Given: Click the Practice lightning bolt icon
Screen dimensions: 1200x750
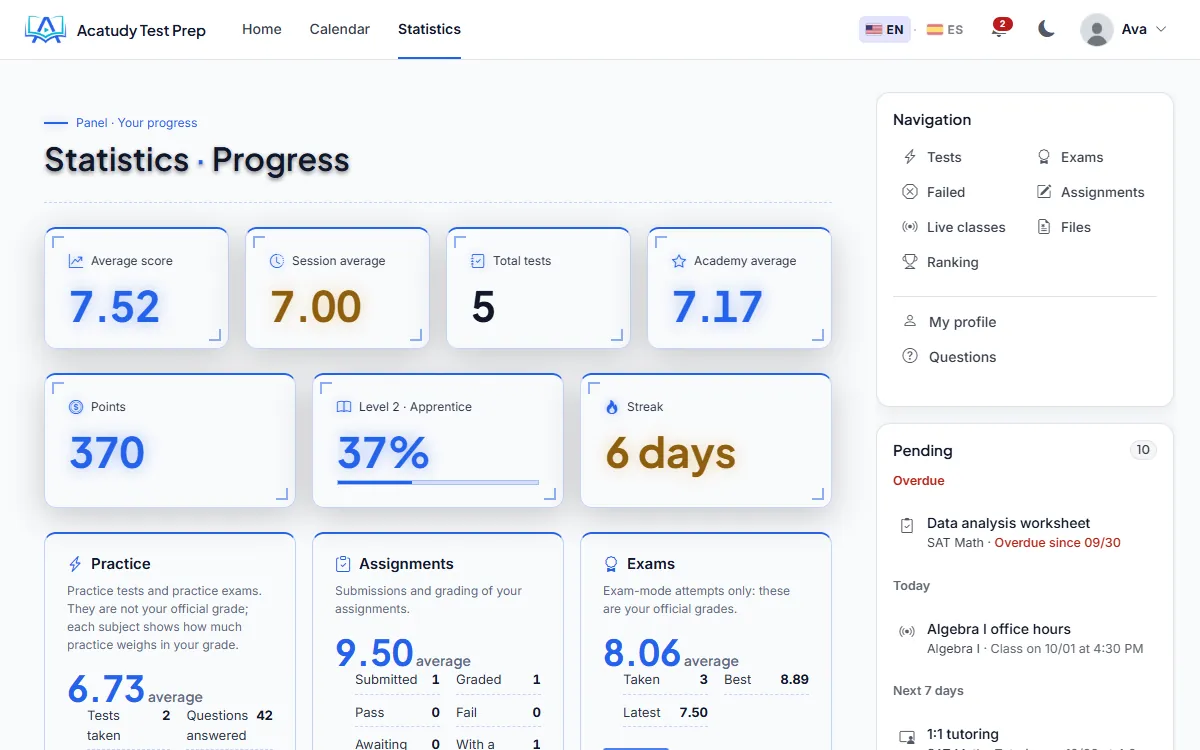Looking at the screenshot, I should (75, 564).
